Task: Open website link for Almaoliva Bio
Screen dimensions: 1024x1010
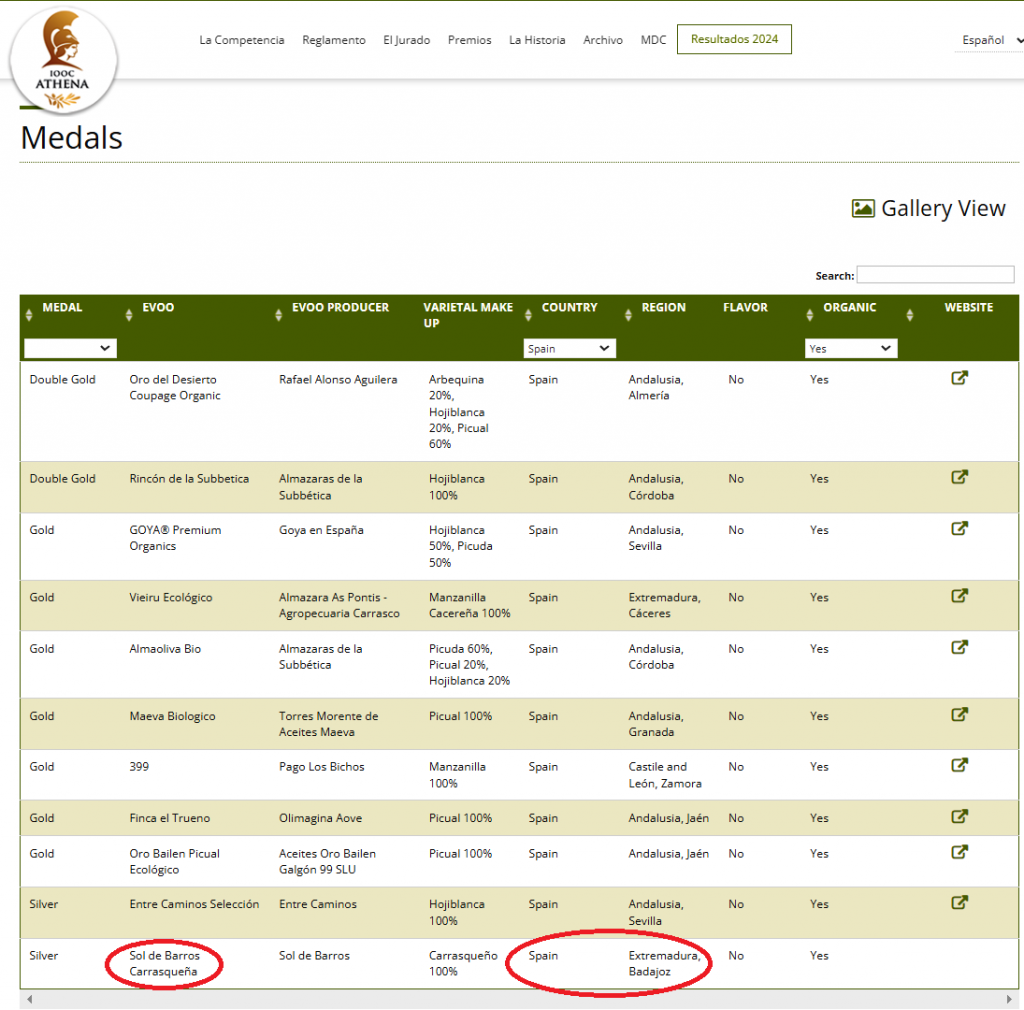Action: [959, 647]
